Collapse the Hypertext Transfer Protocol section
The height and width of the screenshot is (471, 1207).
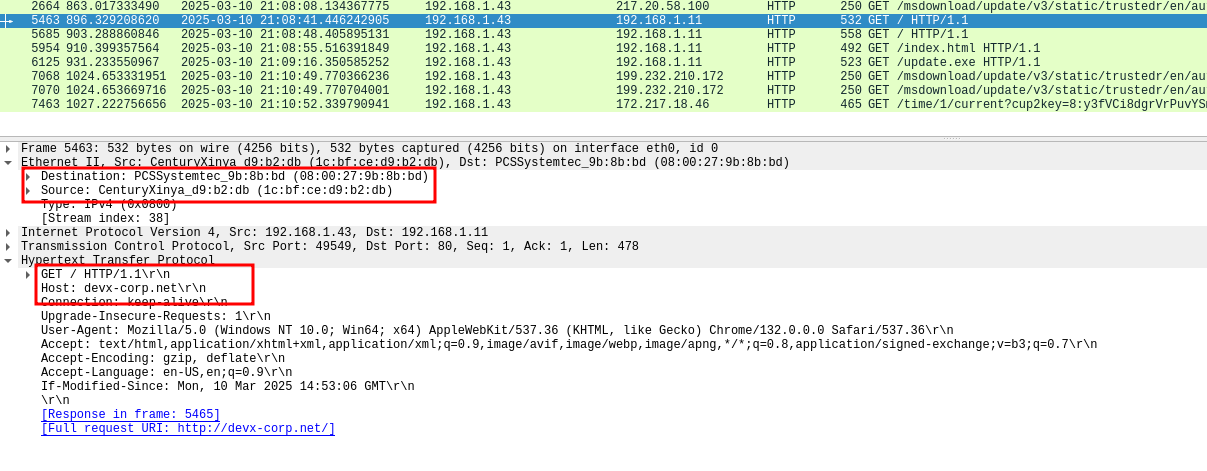click(x=8, y=261)
